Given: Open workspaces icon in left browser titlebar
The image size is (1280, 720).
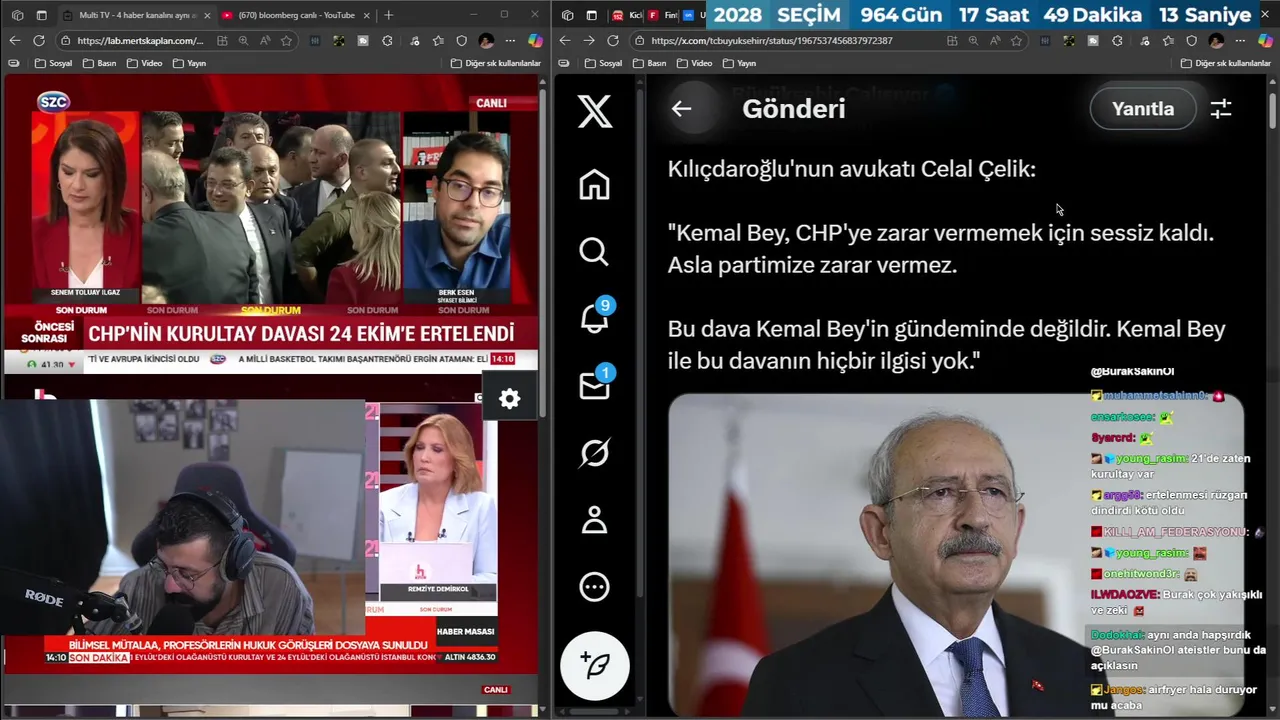Looking at the screenshot, I should pyautogui.click(x=17, y=15).
